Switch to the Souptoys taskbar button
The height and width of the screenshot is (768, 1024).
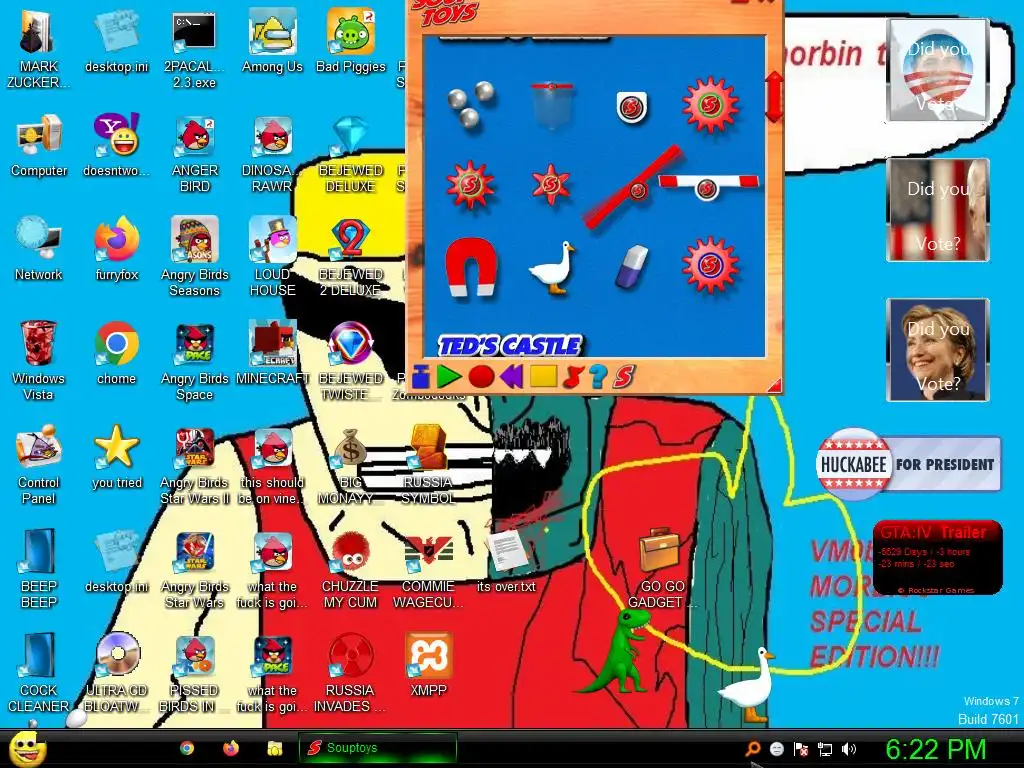click(x=377, y=748)
